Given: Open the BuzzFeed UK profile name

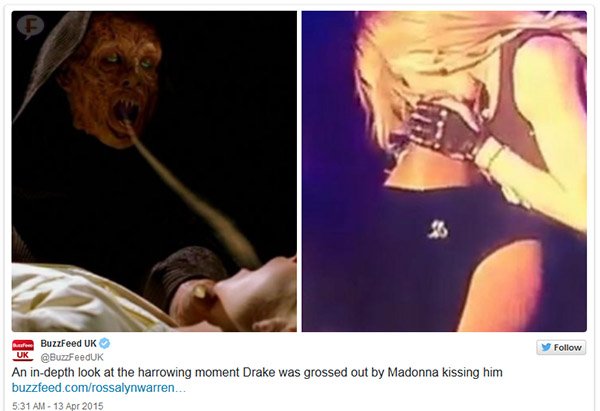Looking at the screenshot, I should point(68,343).
